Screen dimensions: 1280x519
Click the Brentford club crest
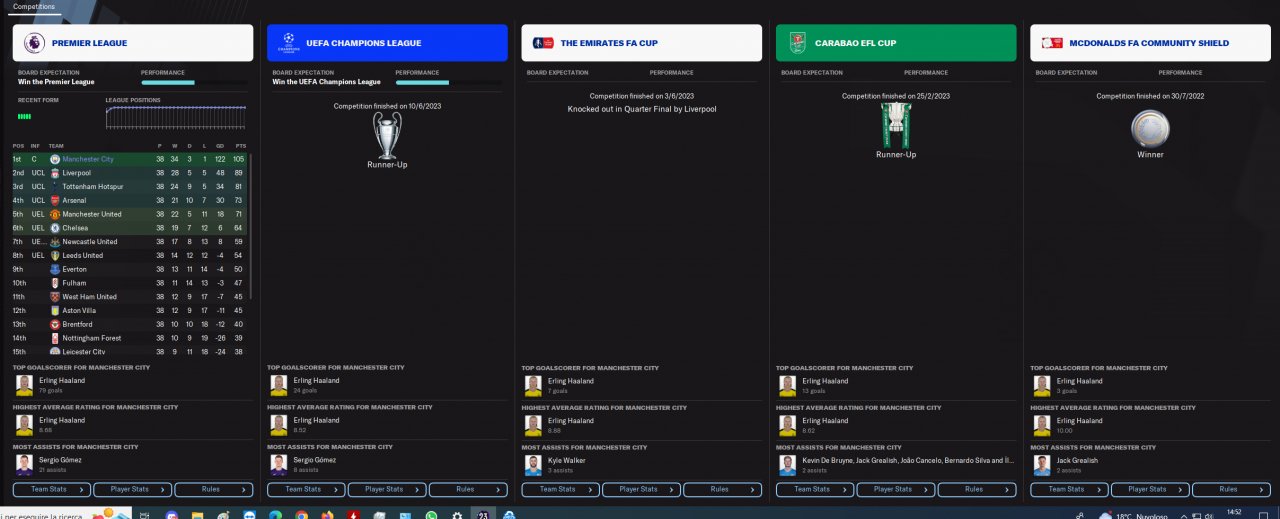tap(55, 324)
